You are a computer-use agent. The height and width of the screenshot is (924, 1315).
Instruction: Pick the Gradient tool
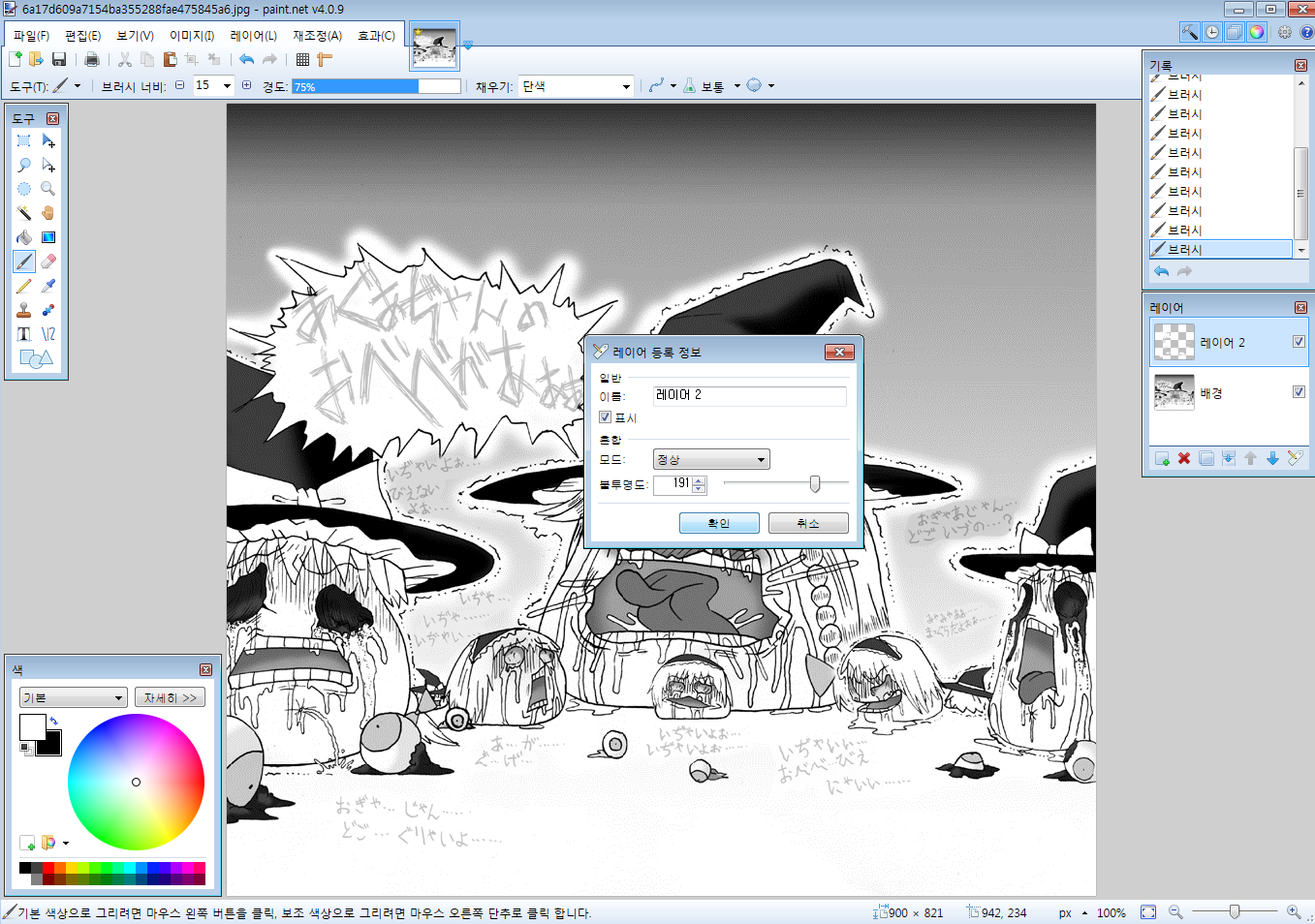[x=48, y=238]
